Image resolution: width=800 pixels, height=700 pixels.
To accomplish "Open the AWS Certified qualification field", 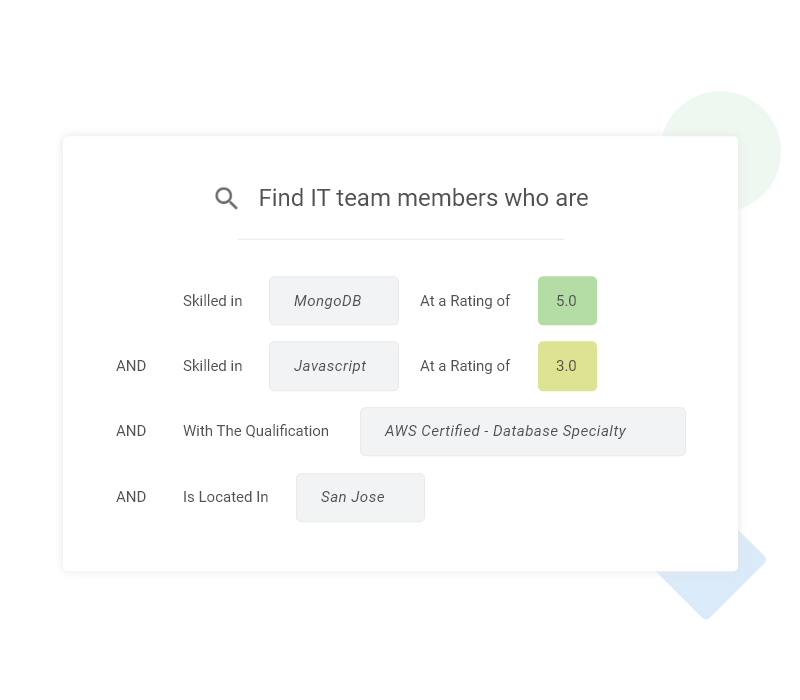I will [522, 431].
